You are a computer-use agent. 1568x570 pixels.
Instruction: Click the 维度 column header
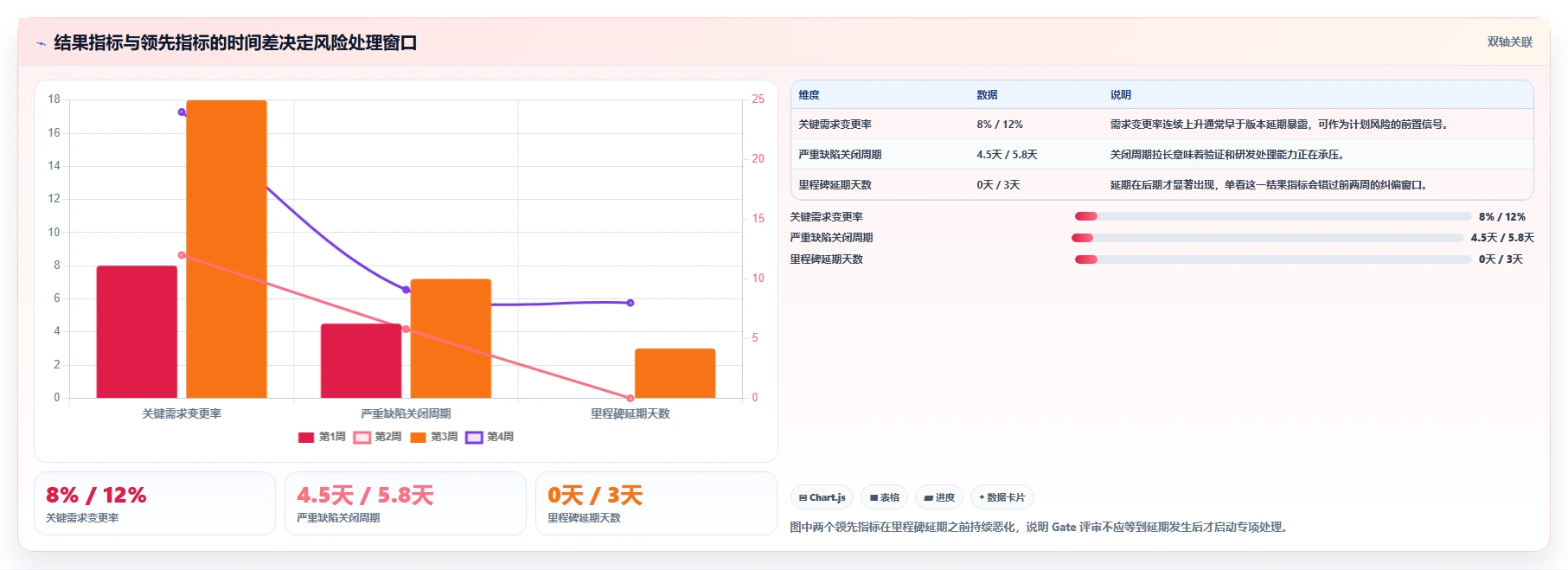tap(809, 95)
